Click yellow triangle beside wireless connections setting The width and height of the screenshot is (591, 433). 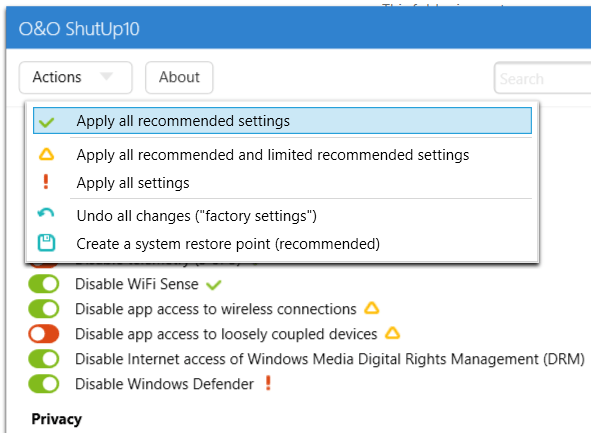(x=372, y=308)
